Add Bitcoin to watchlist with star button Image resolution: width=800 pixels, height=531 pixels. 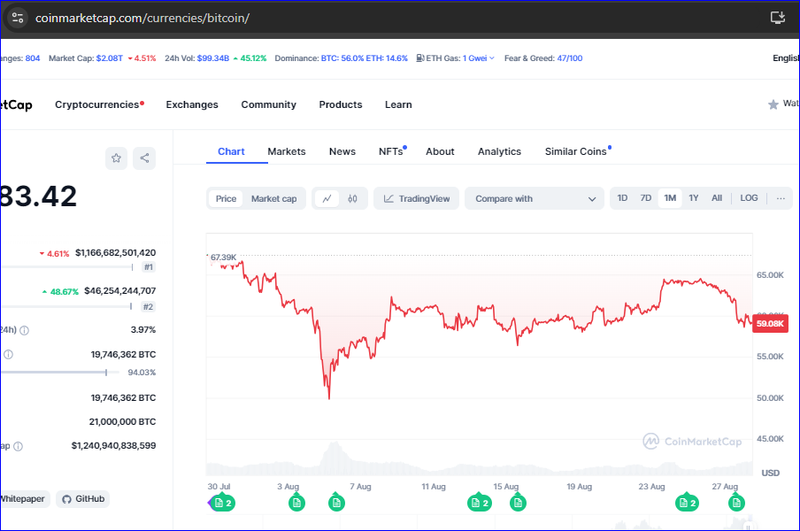point(116,158)
